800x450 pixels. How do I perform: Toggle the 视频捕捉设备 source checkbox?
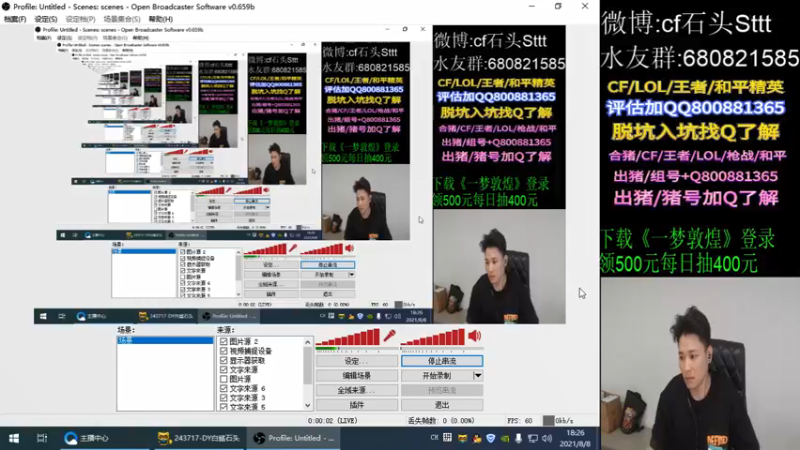223,351
